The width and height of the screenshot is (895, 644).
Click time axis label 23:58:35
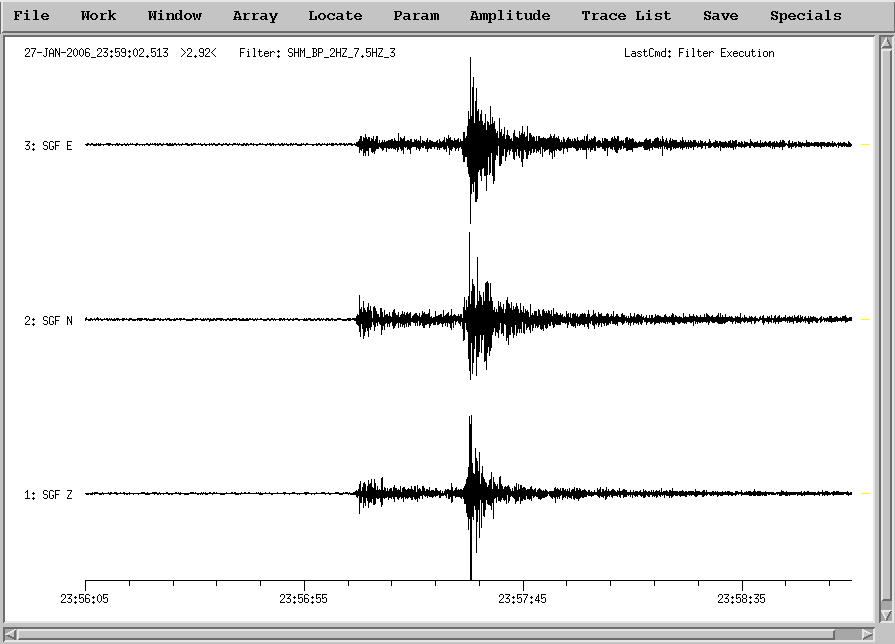[741, 598]
